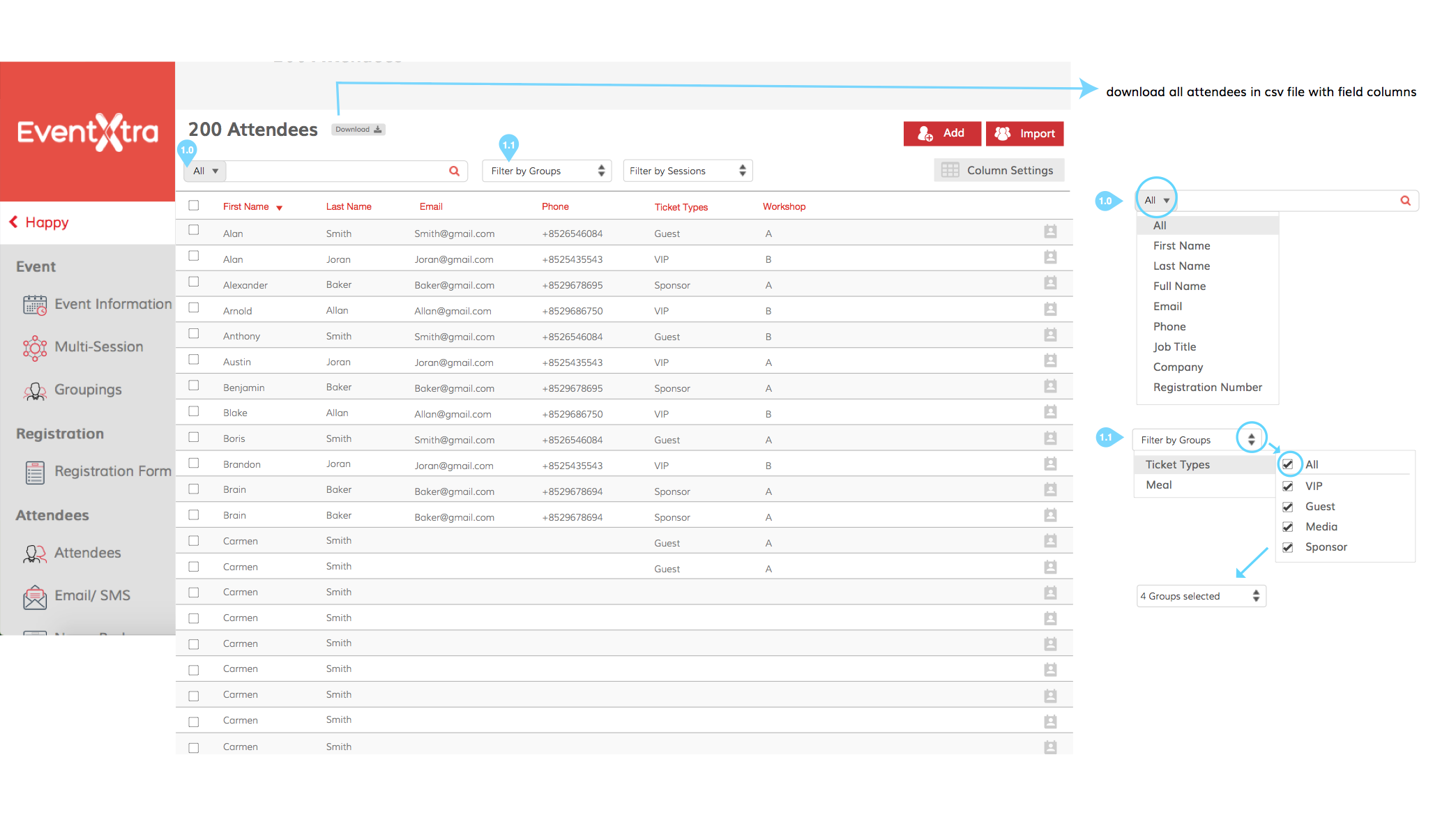This screenshot has width=1456, height=817.
Task: Click the Column Settings grid icon
Action: 950,170
